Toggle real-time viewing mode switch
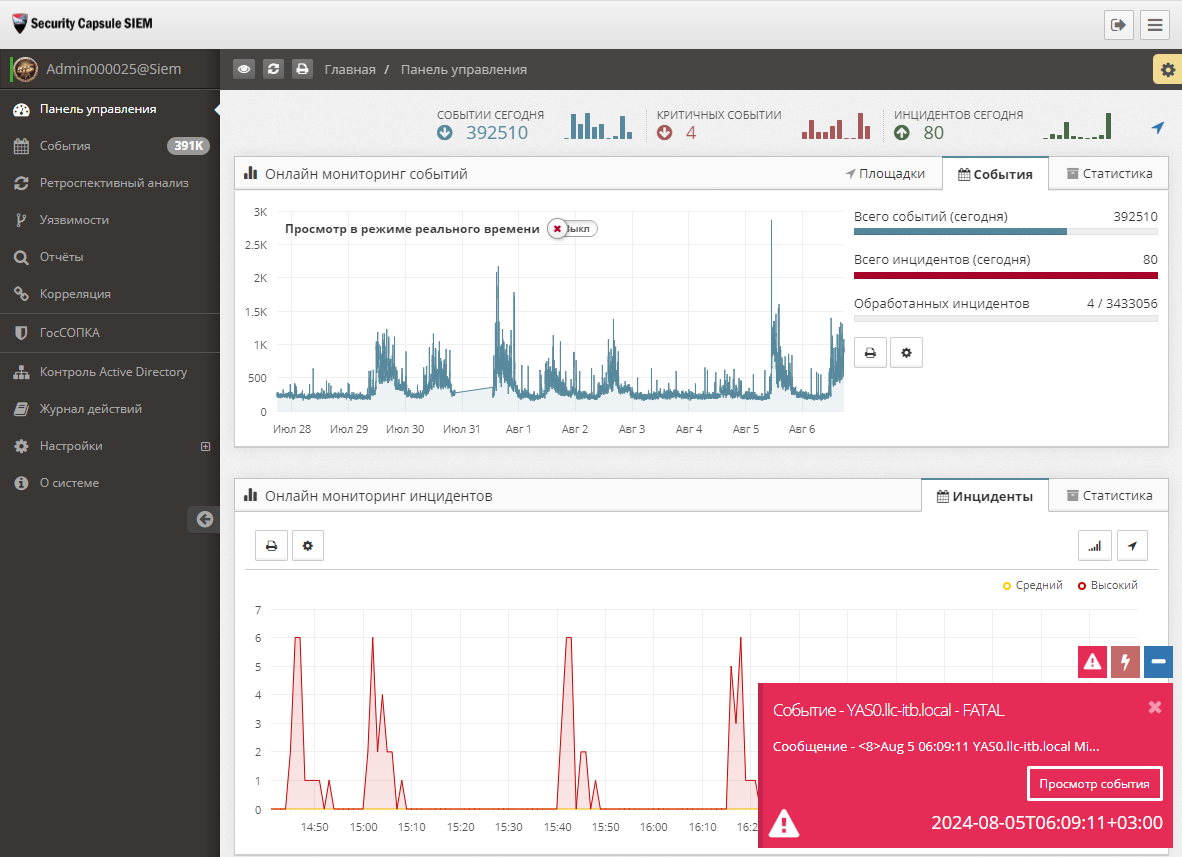 coord(572,229)
